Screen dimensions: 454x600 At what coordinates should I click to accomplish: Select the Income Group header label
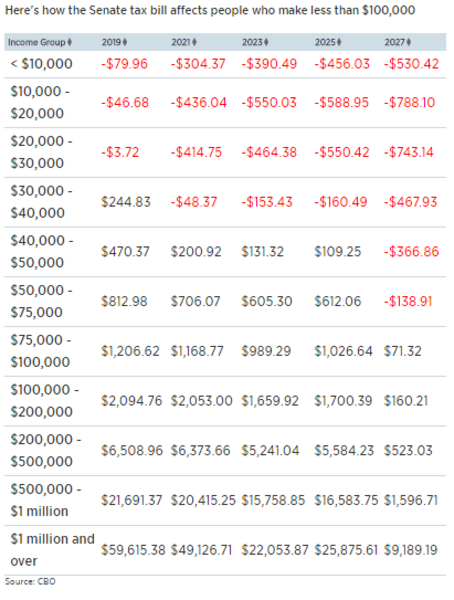[x=37, y=42]
